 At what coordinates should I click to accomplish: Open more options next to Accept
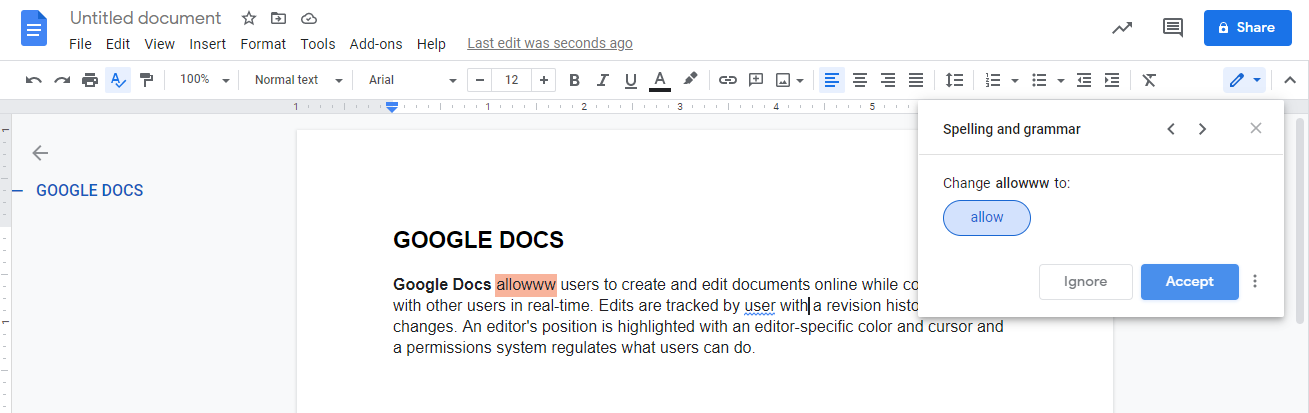point(1256,282)
